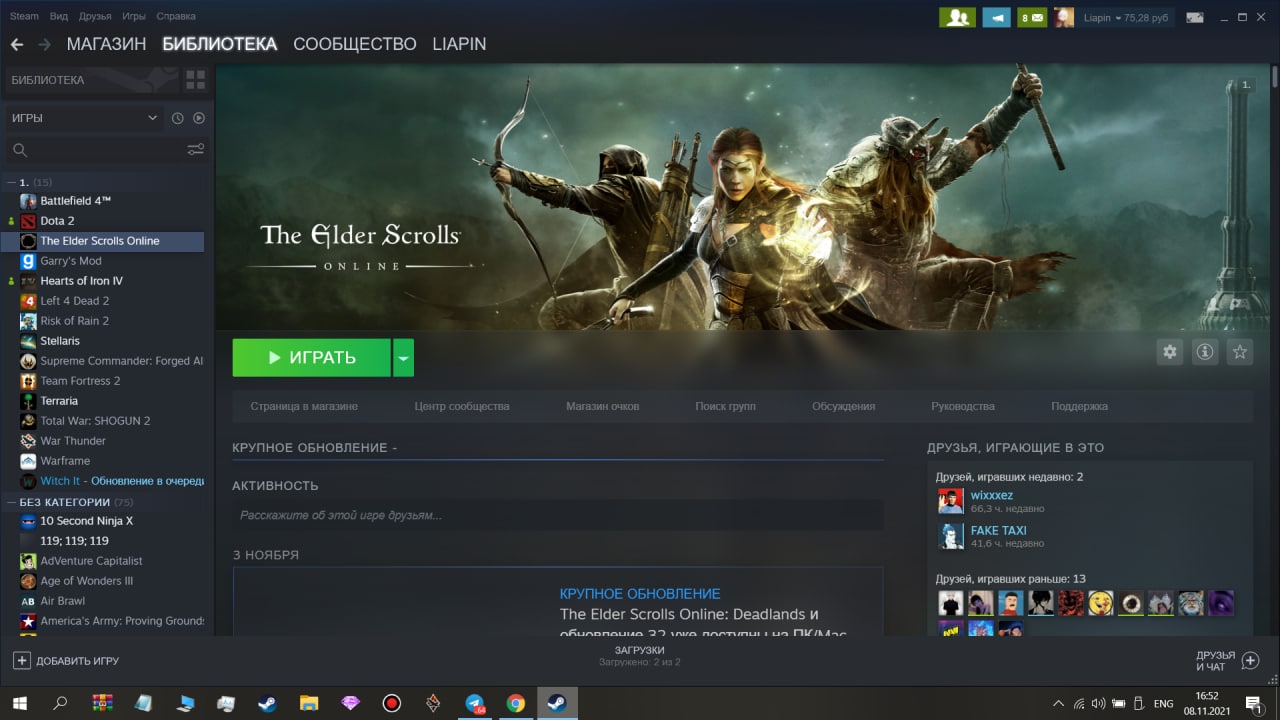Click the green ИГРАТЬ button
This screenshot has width=1280, height=720.
(x=311, y=357)
